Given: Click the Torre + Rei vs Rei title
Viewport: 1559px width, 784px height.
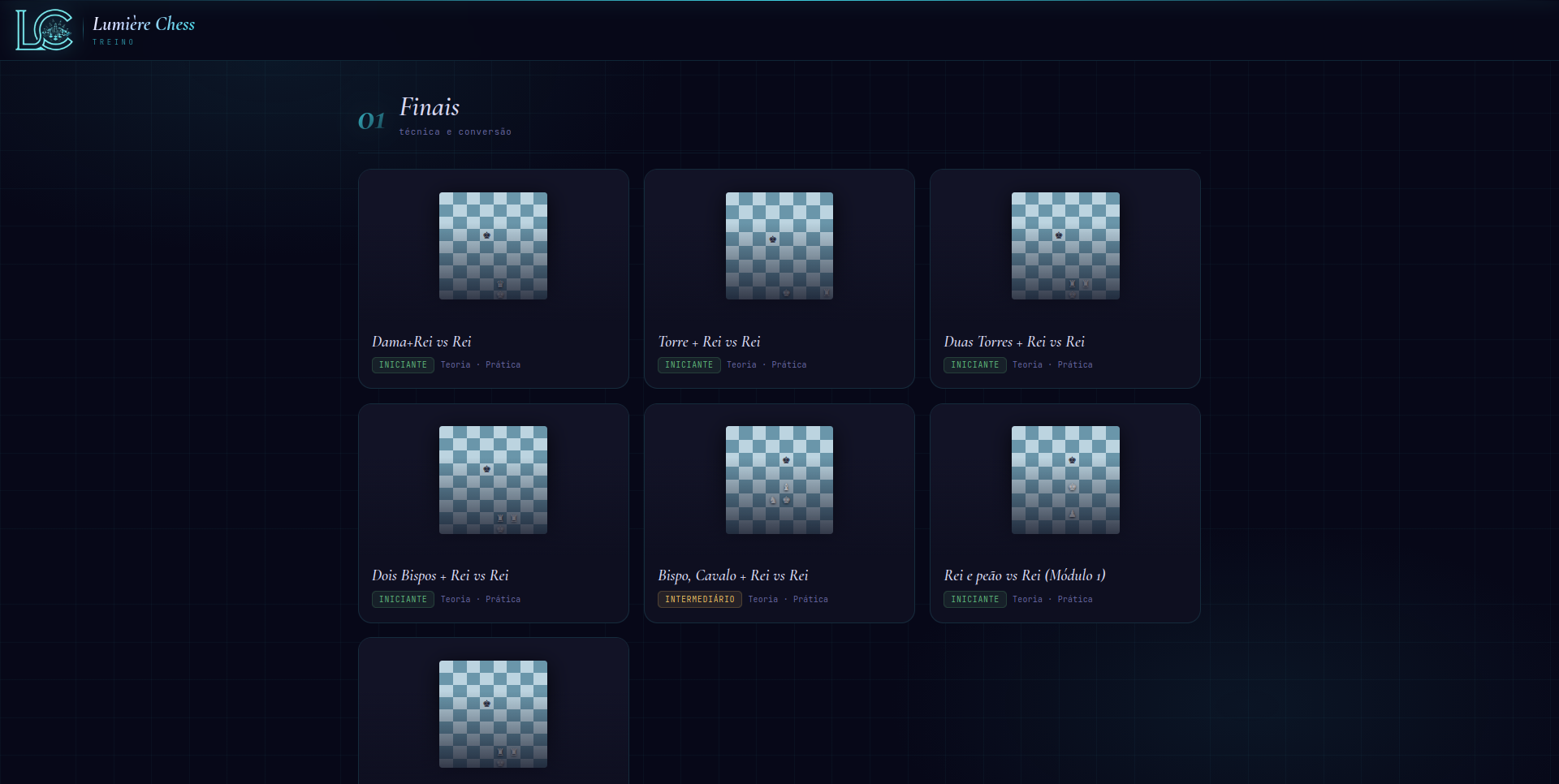Looking at the screenshot, I should point(709,342).
